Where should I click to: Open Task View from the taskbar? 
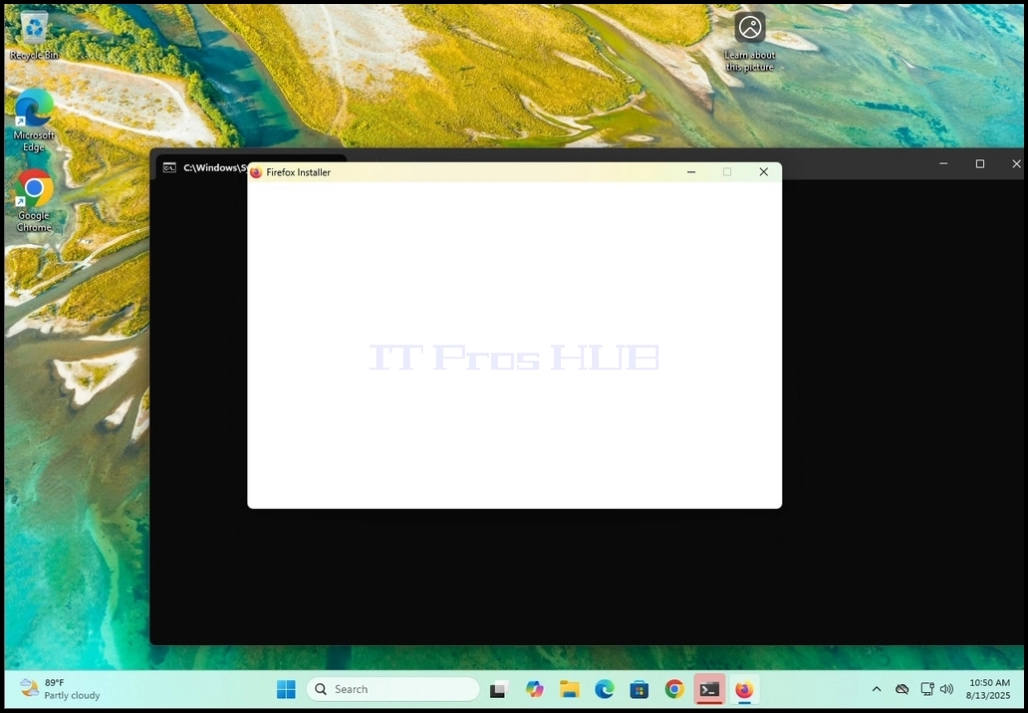click(500, 689)
